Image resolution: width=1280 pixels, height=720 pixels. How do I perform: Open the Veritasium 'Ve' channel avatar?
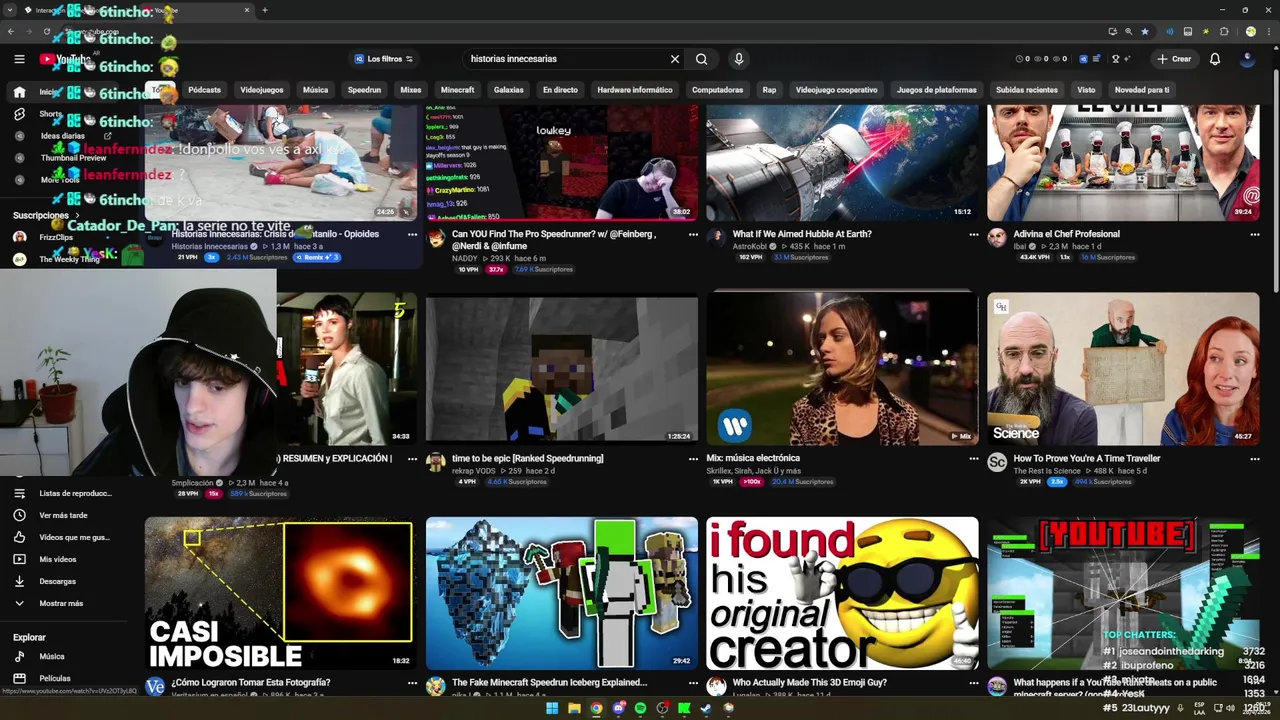[155, 686]
